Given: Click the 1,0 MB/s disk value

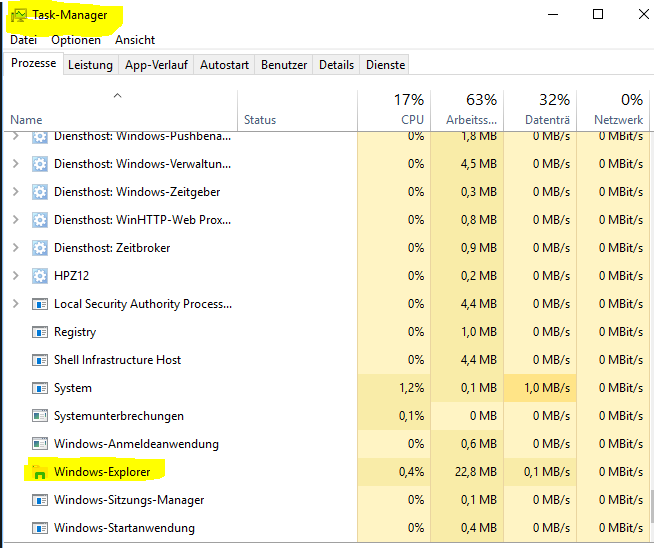Looking at the screenshot, I should [x=547, y=388].
